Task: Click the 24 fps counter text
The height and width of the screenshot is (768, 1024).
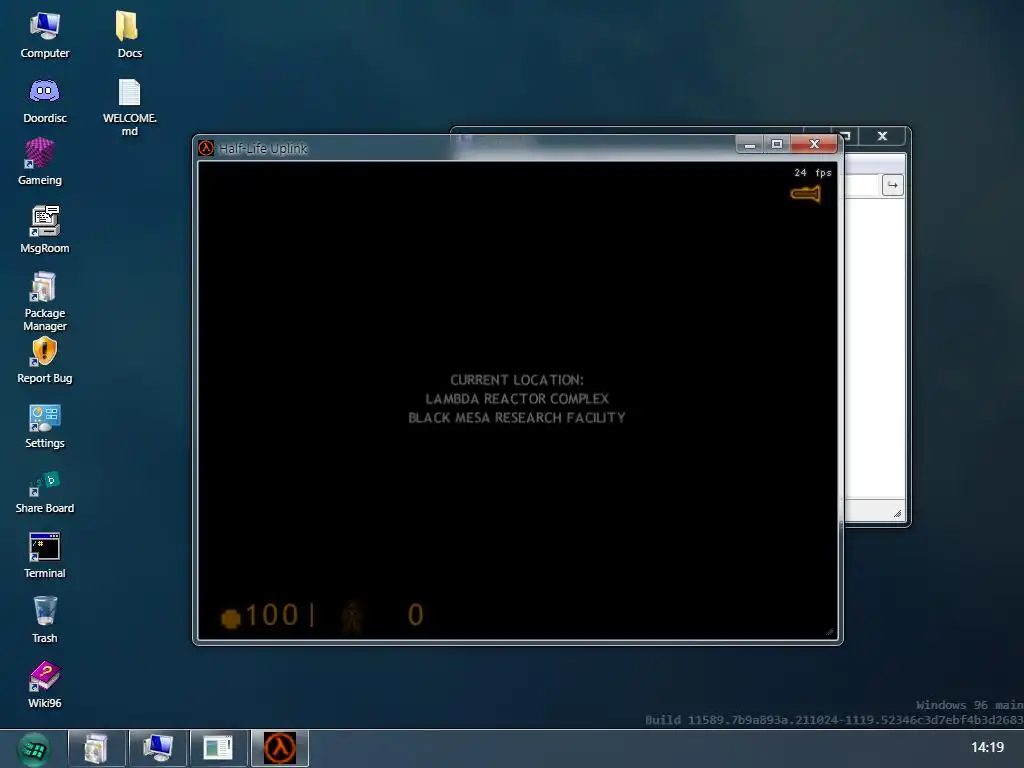Action: pos(812,172)
